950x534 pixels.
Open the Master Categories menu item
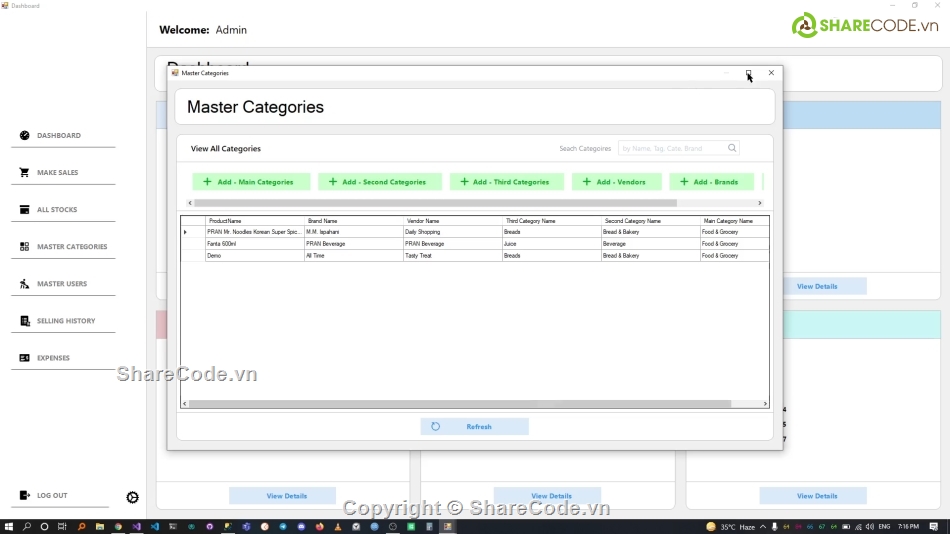[71, 247]
